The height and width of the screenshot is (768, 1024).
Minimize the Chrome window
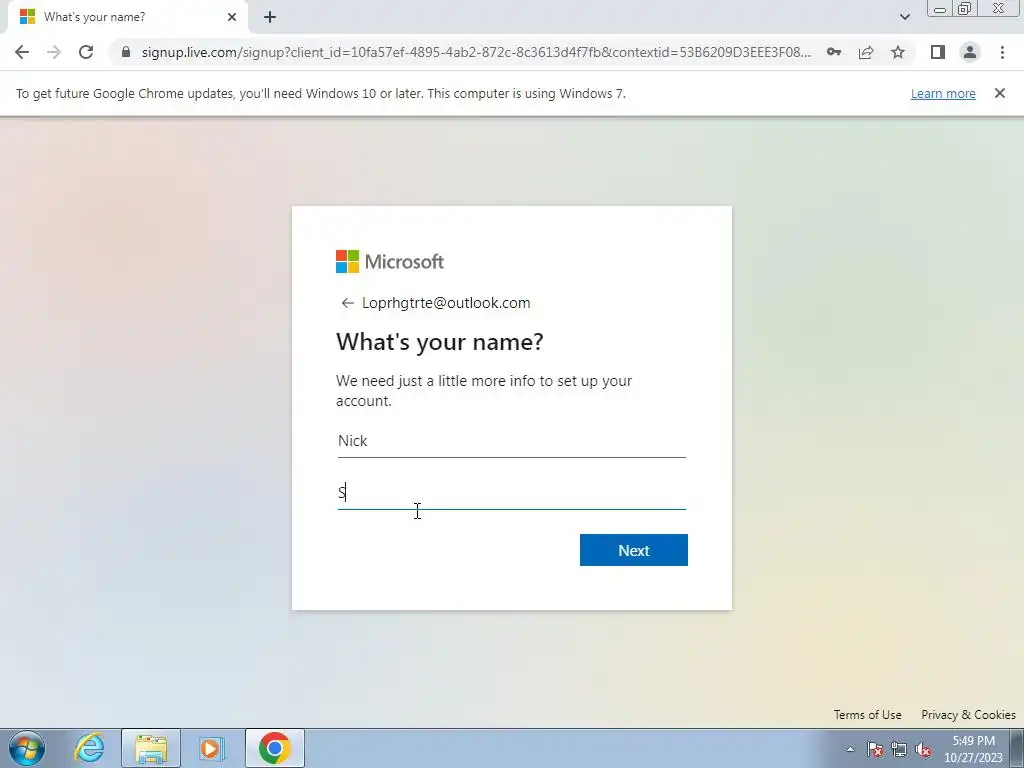pyautogui.click(x=940, y=8)
